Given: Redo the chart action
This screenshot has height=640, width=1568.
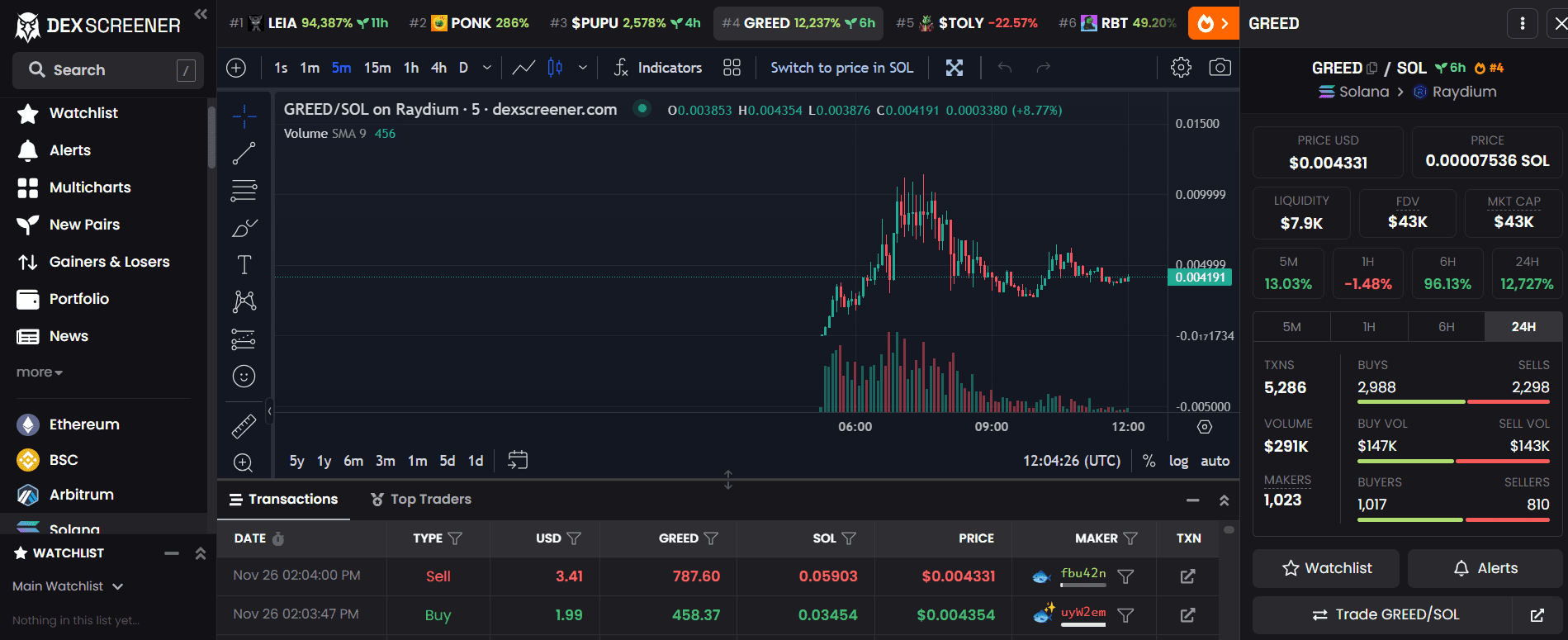Looking at the screenshot, I should [1044, 68].
